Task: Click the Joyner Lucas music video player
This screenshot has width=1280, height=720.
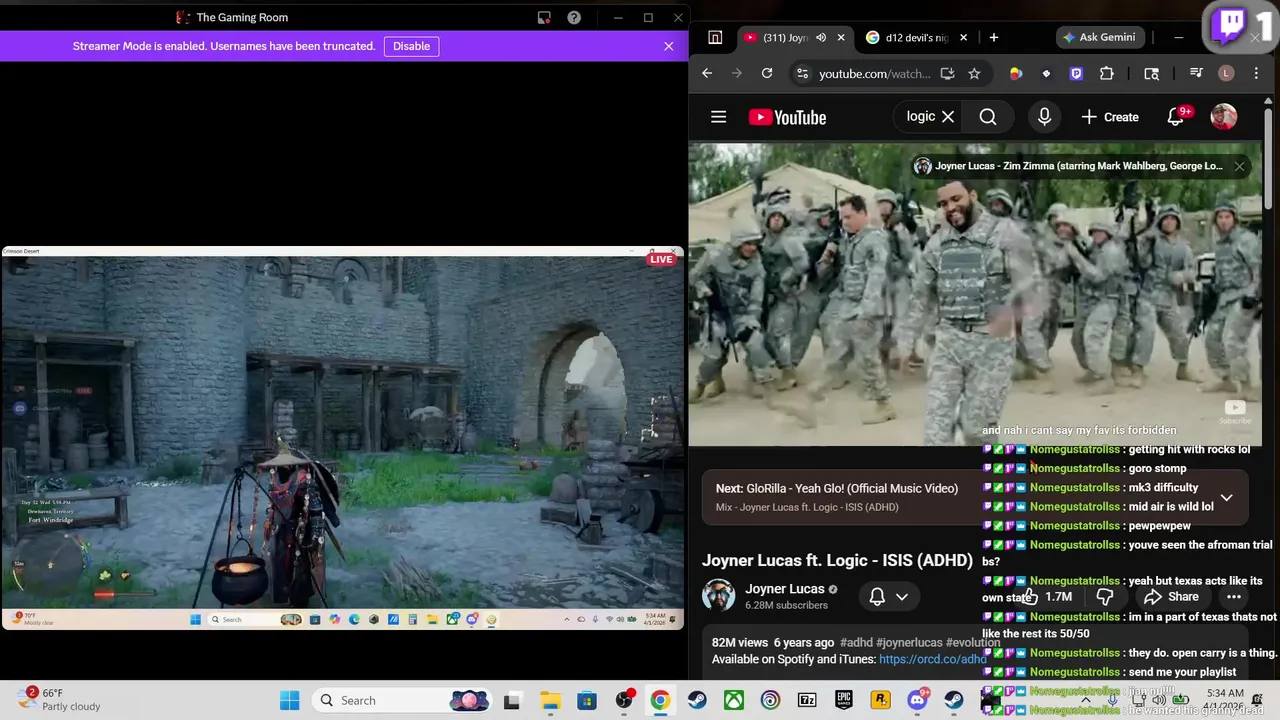Action: point(975,294)
